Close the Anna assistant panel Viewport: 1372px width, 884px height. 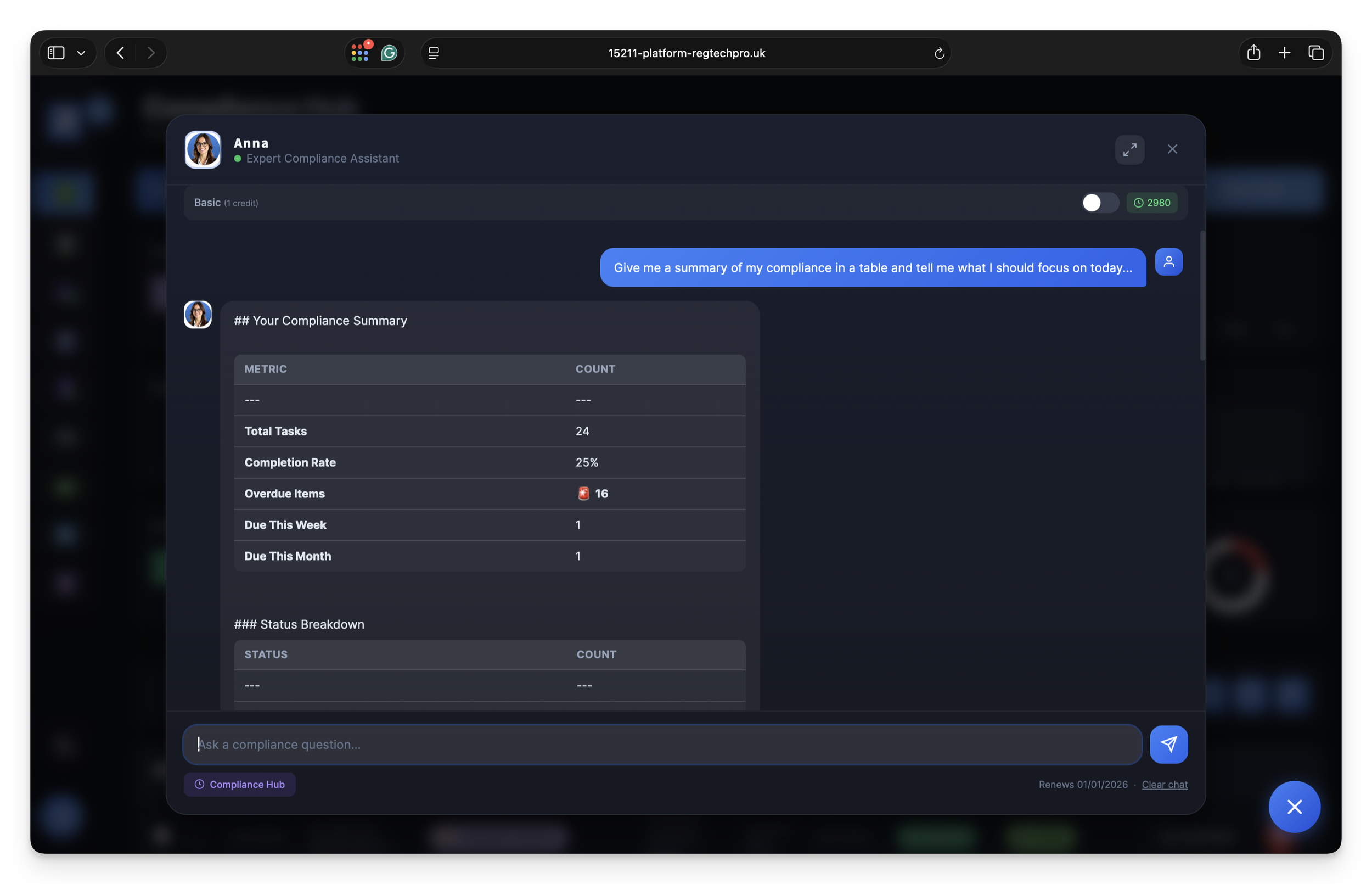coord(1172,149)
